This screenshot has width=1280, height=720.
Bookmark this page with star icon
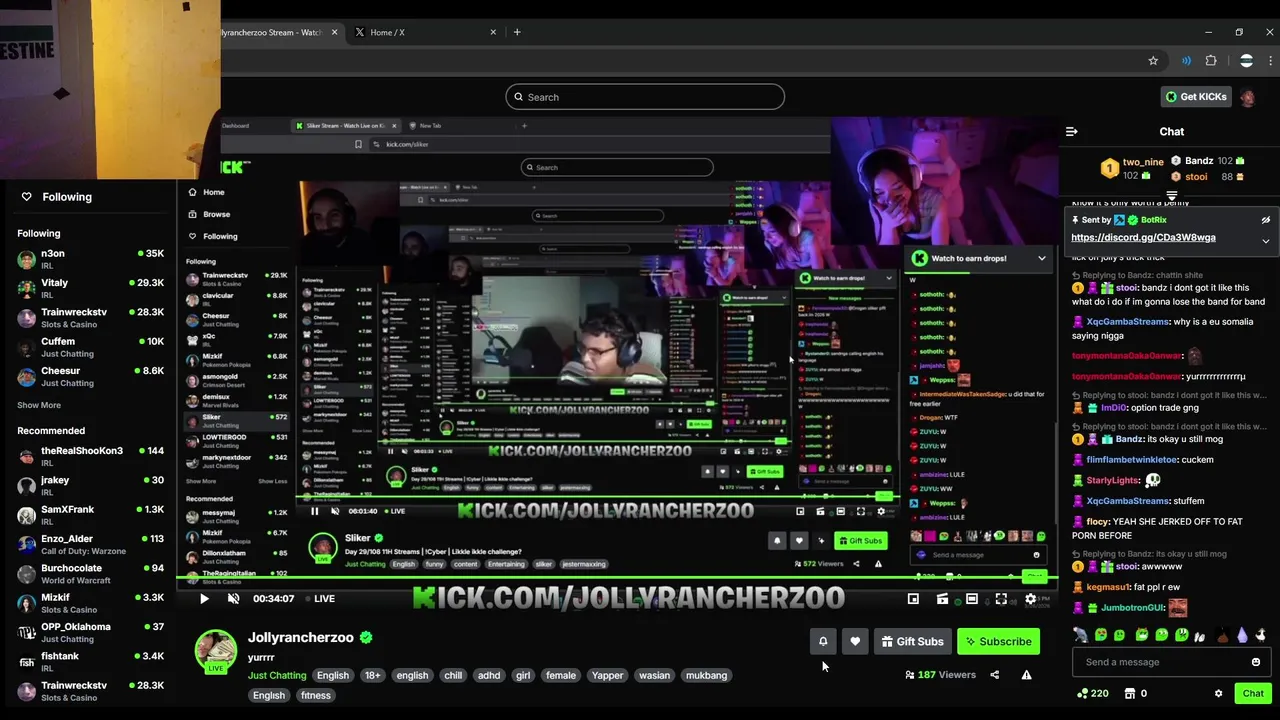pos(1153,61)
